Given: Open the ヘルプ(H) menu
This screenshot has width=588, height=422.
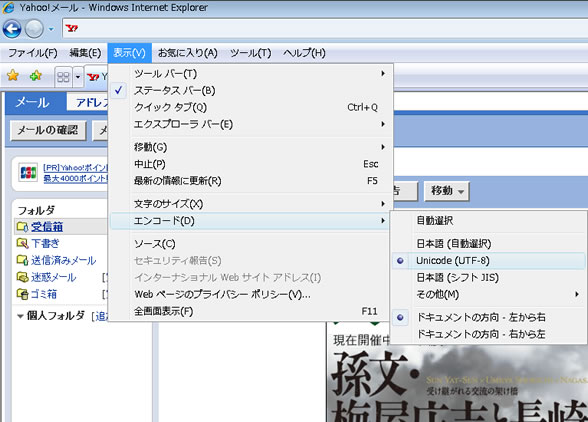Looking at the screenshot, I should click(304, 53).
